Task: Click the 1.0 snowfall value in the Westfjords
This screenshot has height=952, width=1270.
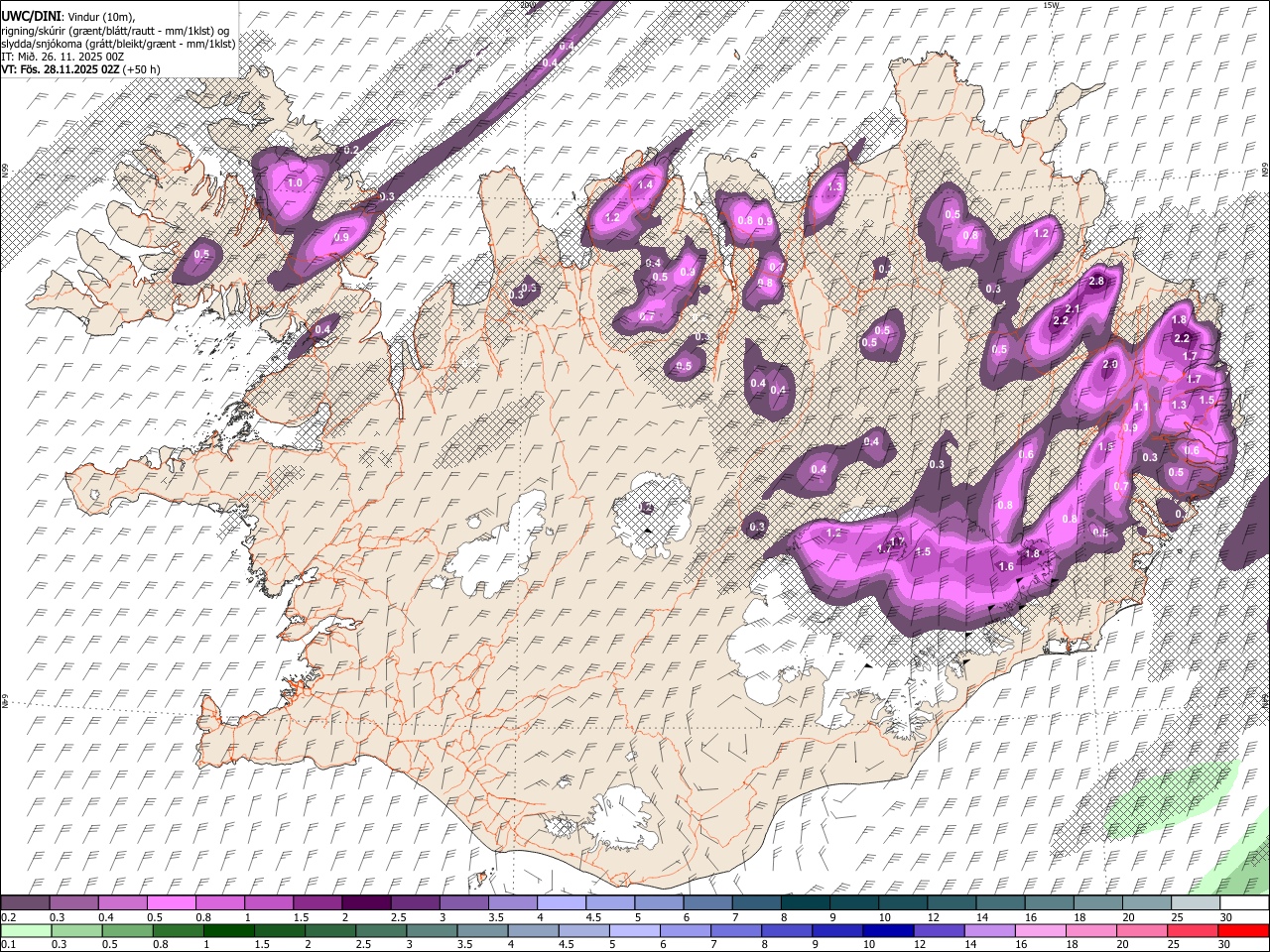Action: [295, 183]
